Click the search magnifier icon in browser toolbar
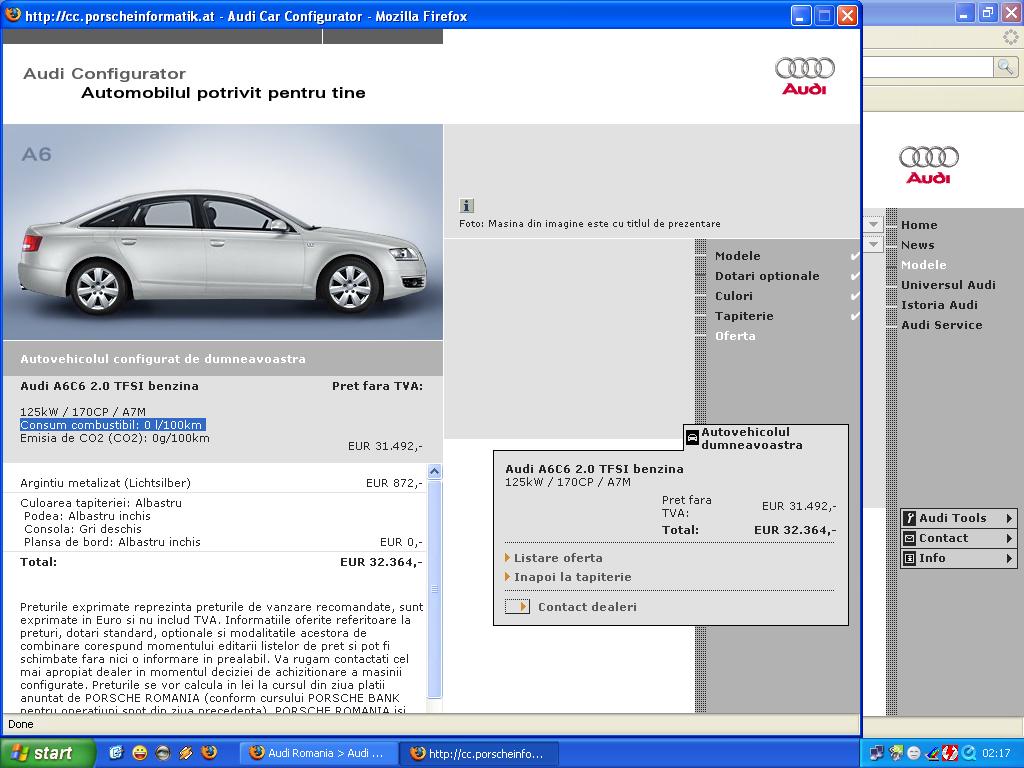The image size is (1024, 768). [1004, 67]
